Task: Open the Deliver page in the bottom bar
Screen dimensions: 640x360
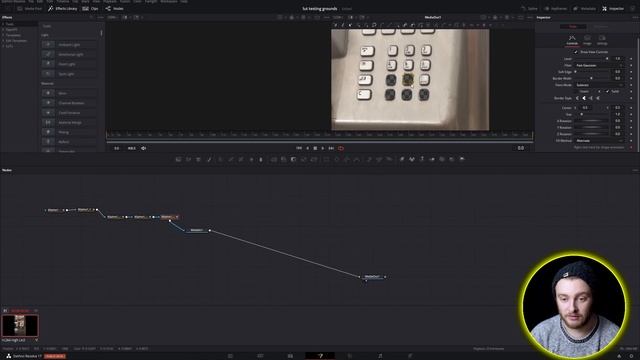Action: 410,356
